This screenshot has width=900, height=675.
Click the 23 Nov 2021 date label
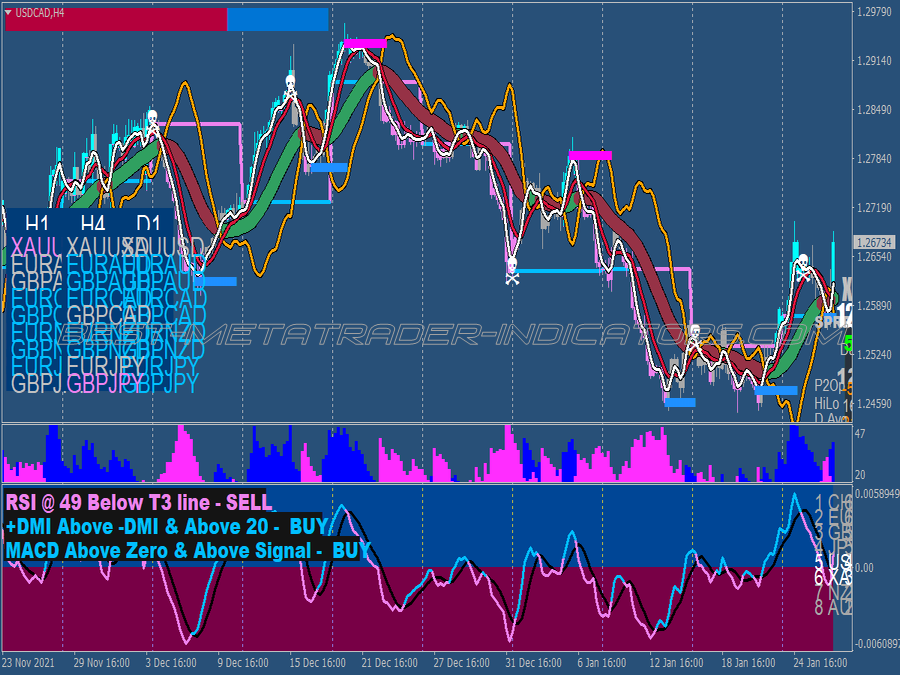pyautogui.click(x=28, y=663)
